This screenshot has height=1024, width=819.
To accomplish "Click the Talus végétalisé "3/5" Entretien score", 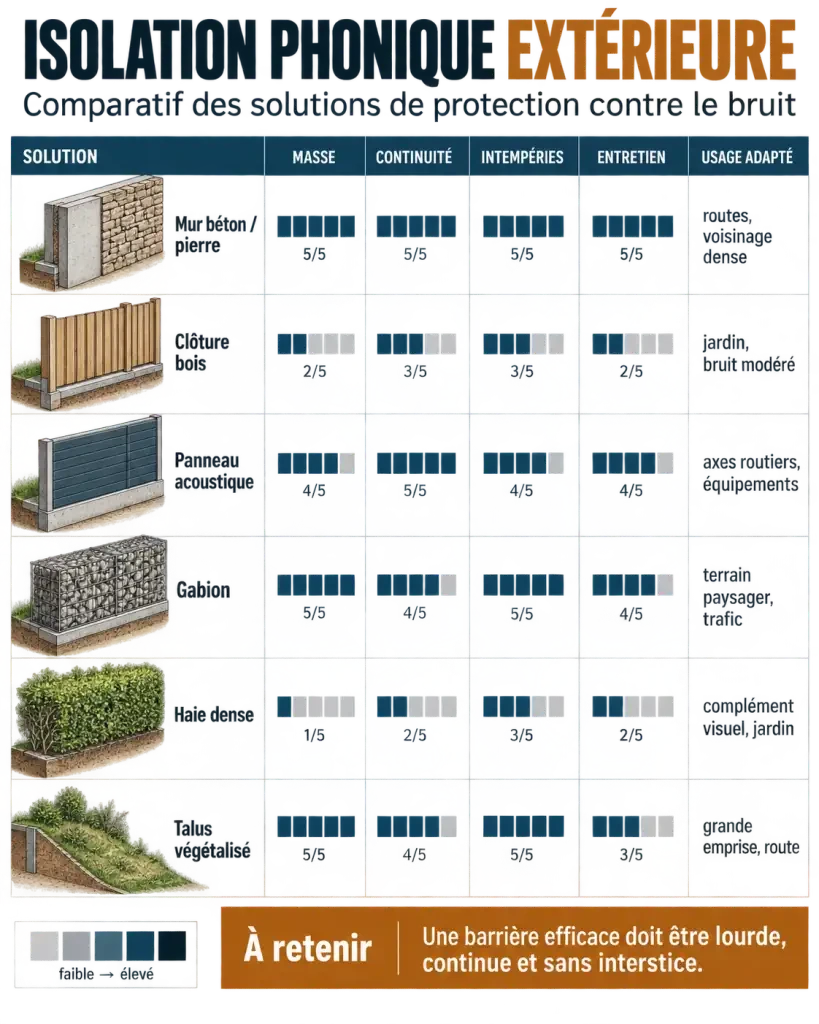I will 632,855.
